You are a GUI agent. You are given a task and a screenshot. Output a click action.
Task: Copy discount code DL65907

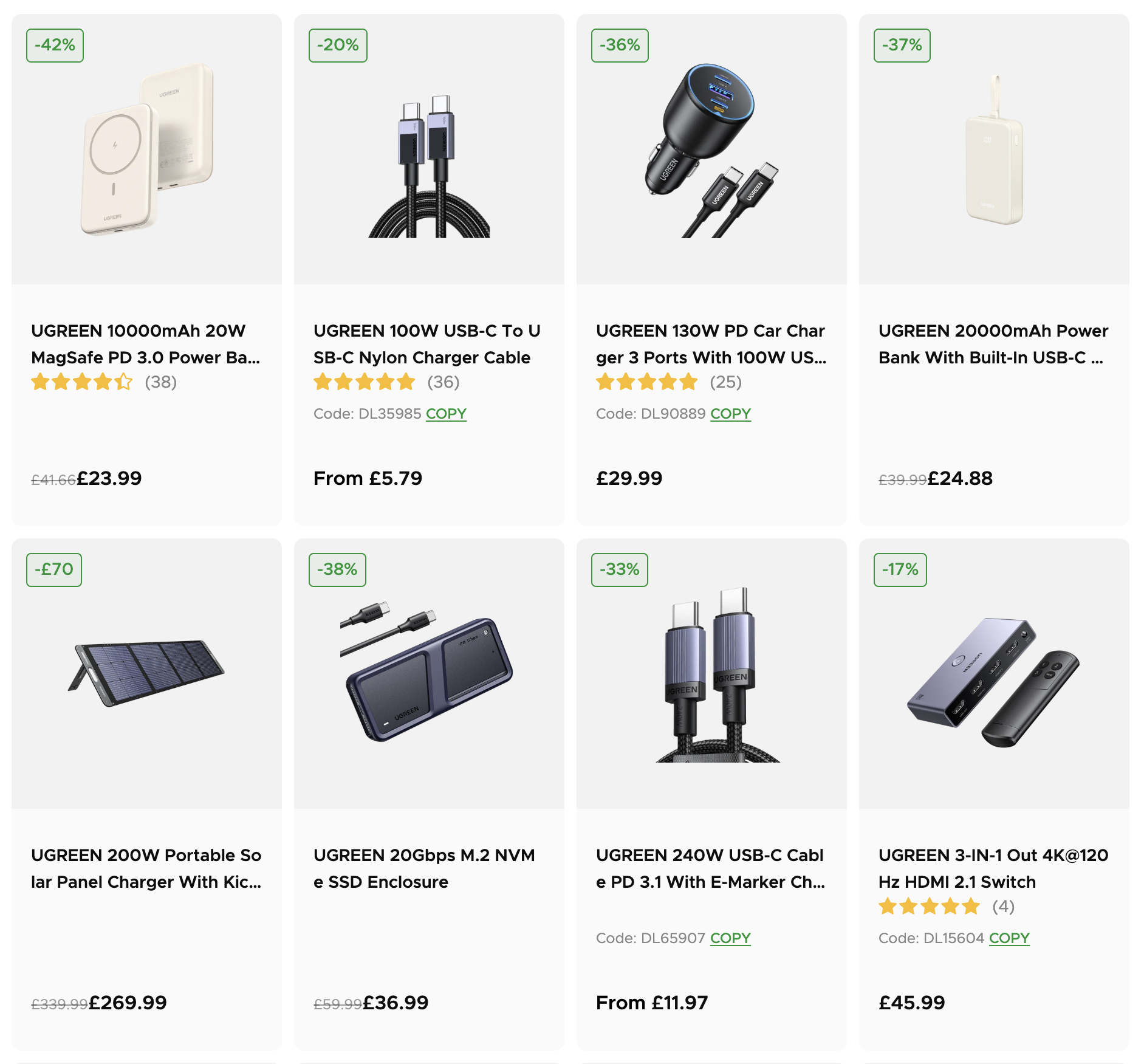click(730, 938)
